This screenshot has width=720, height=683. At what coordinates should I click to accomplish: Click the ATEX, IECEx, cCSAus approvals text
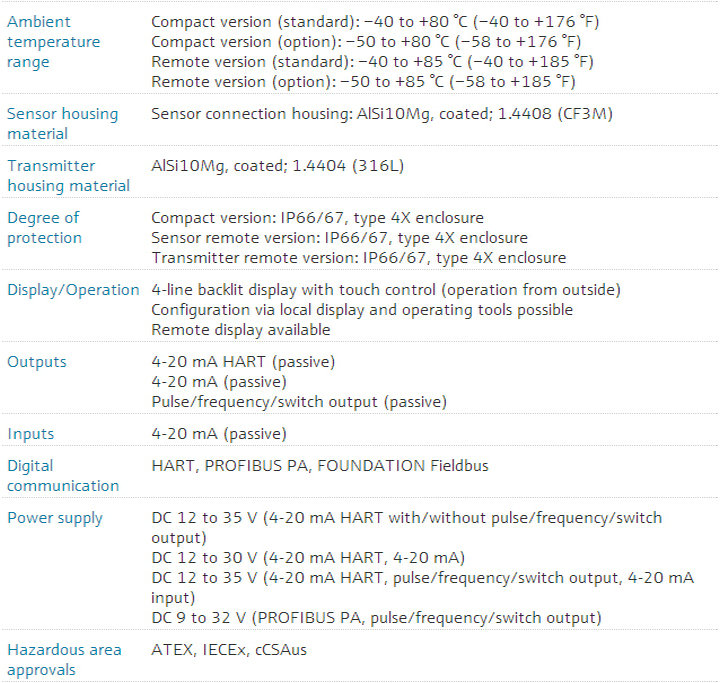point(229,649)
